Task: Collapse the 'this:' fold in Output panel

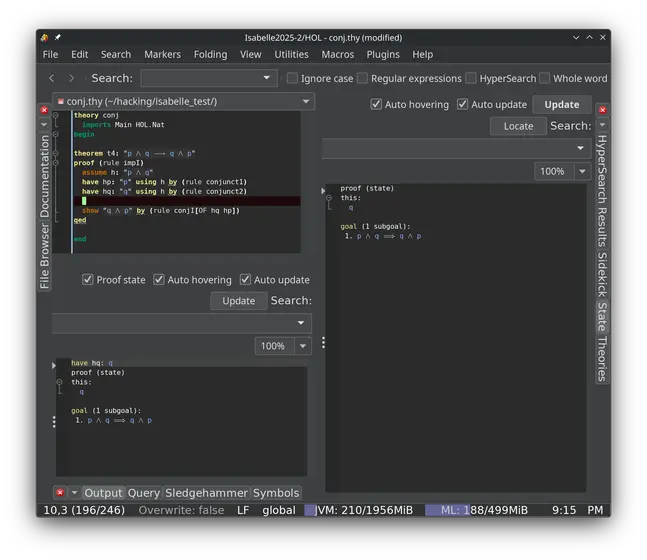Action: coord(59,382)
